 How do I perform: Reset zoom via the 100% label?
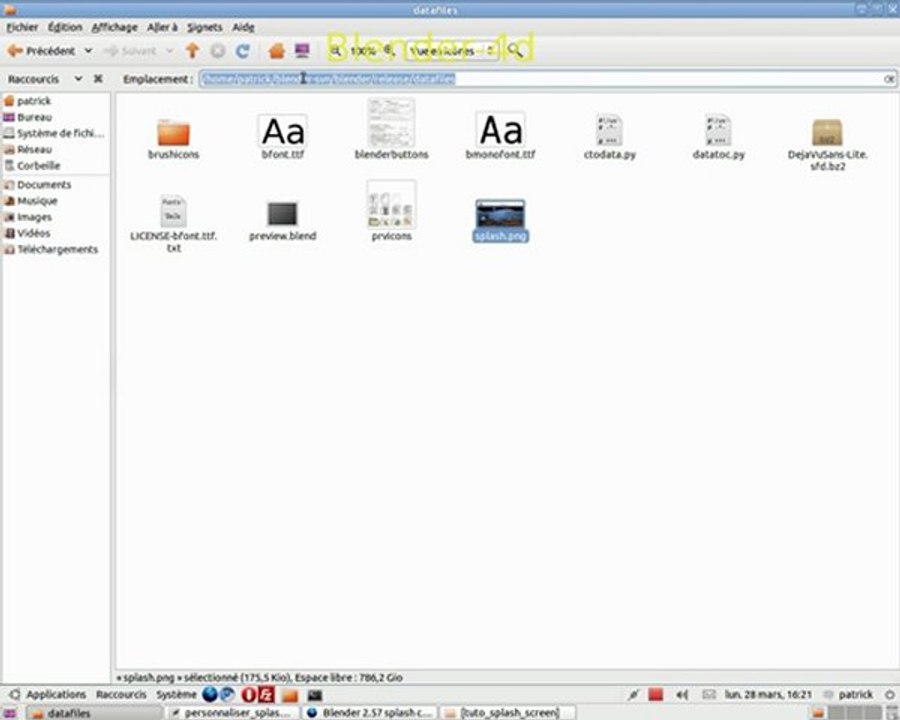[363, 51]
